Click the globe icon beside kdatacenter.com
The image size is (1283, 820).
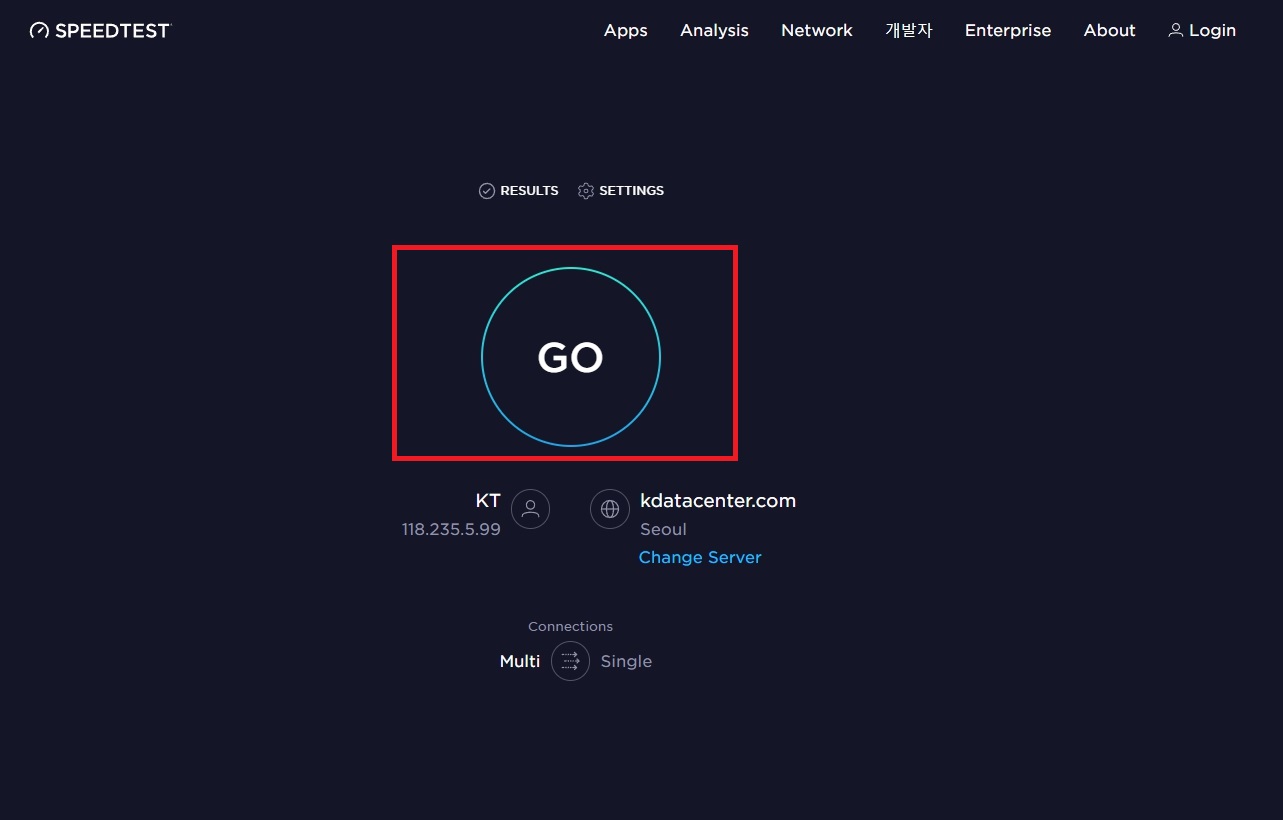click(610, 509)
